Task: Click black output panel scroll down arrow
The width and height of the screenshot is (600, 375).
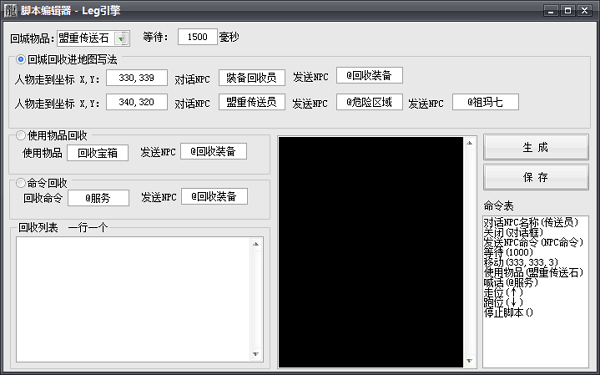Action: pos(470,360)
